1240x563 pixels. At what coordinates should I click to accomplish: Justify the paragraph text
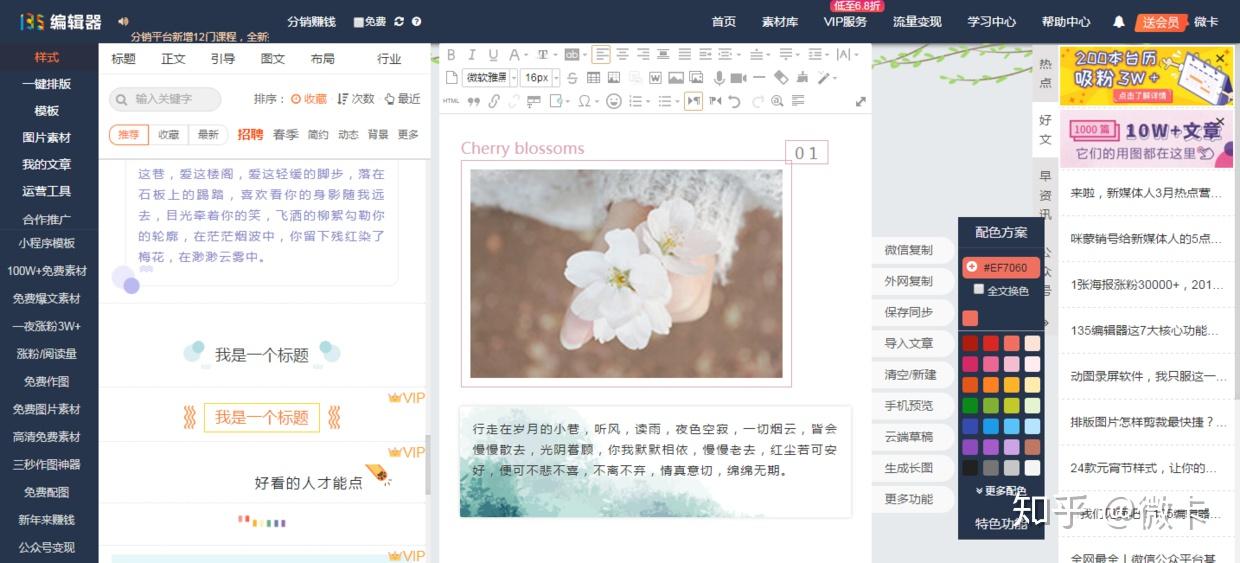(685, 55)
